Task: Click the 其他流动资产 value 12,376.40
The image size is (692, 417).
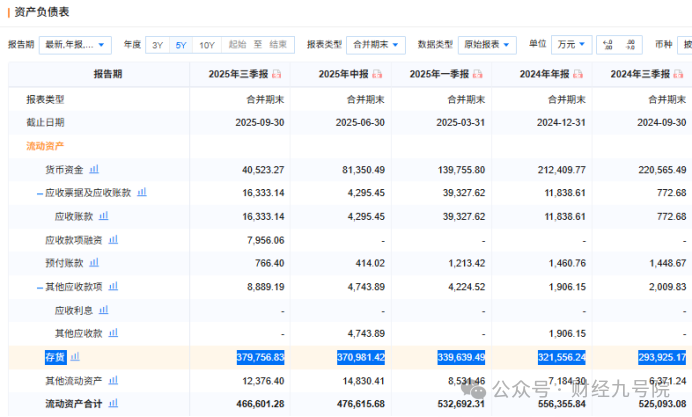Action: [263, 381]
